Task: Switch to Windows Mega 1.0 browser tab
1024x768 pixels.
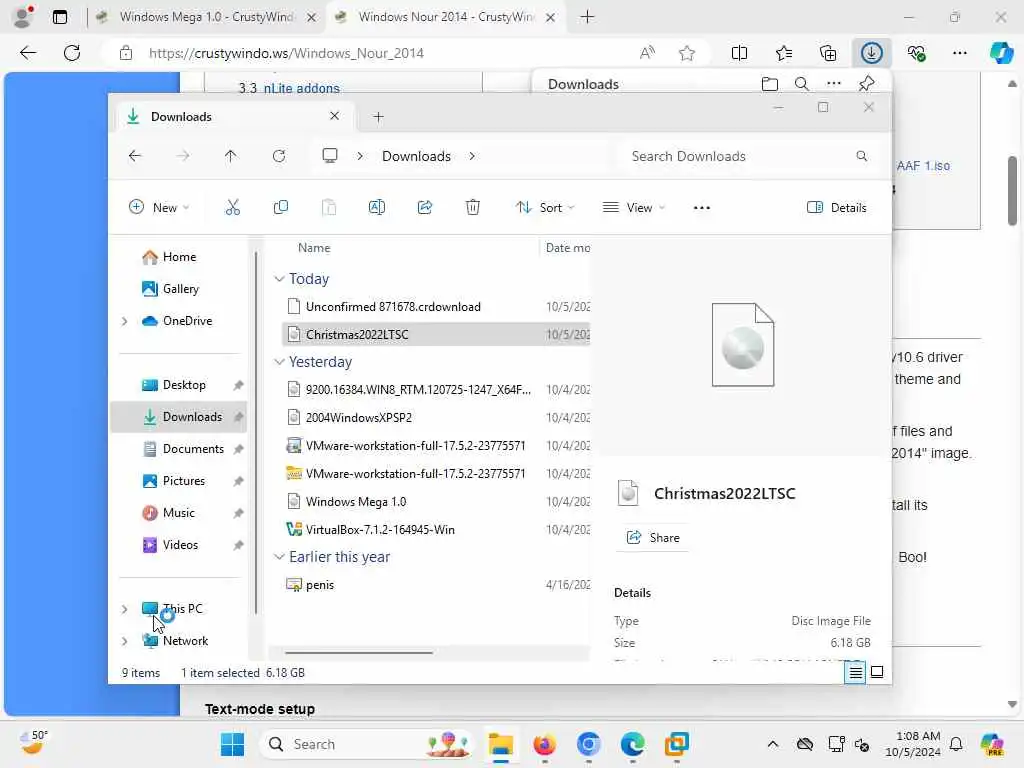Action: pyautogui.click(x=206, y=17)
